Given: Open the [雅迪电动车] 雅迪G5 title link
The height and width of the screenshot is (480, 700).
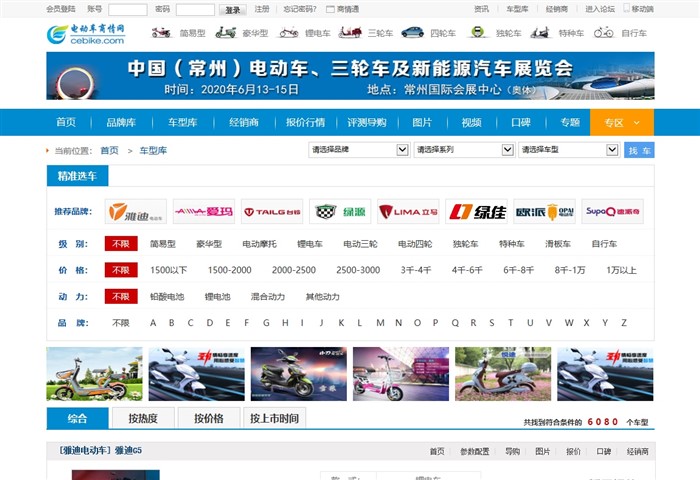Looking at the screenshot, I should click(100, 451).
